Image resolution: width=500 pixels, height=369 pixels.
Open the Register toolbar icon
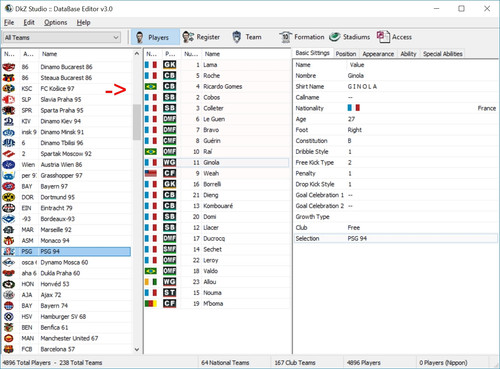click(188, 37)
